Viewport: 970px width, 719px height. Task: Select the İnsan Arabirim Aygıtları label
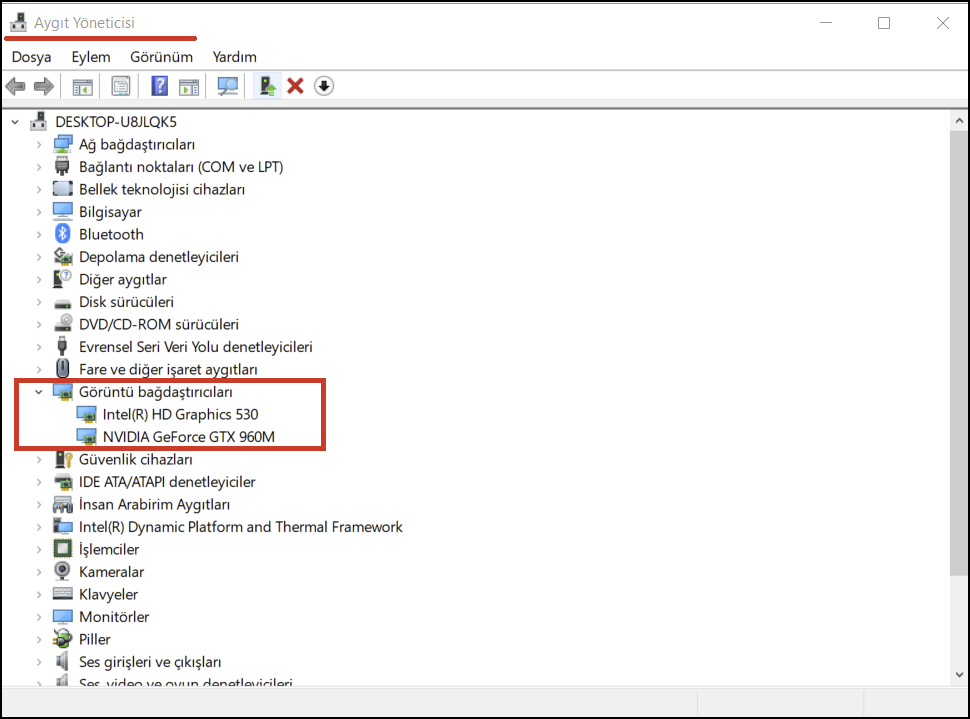pos(155,504)
